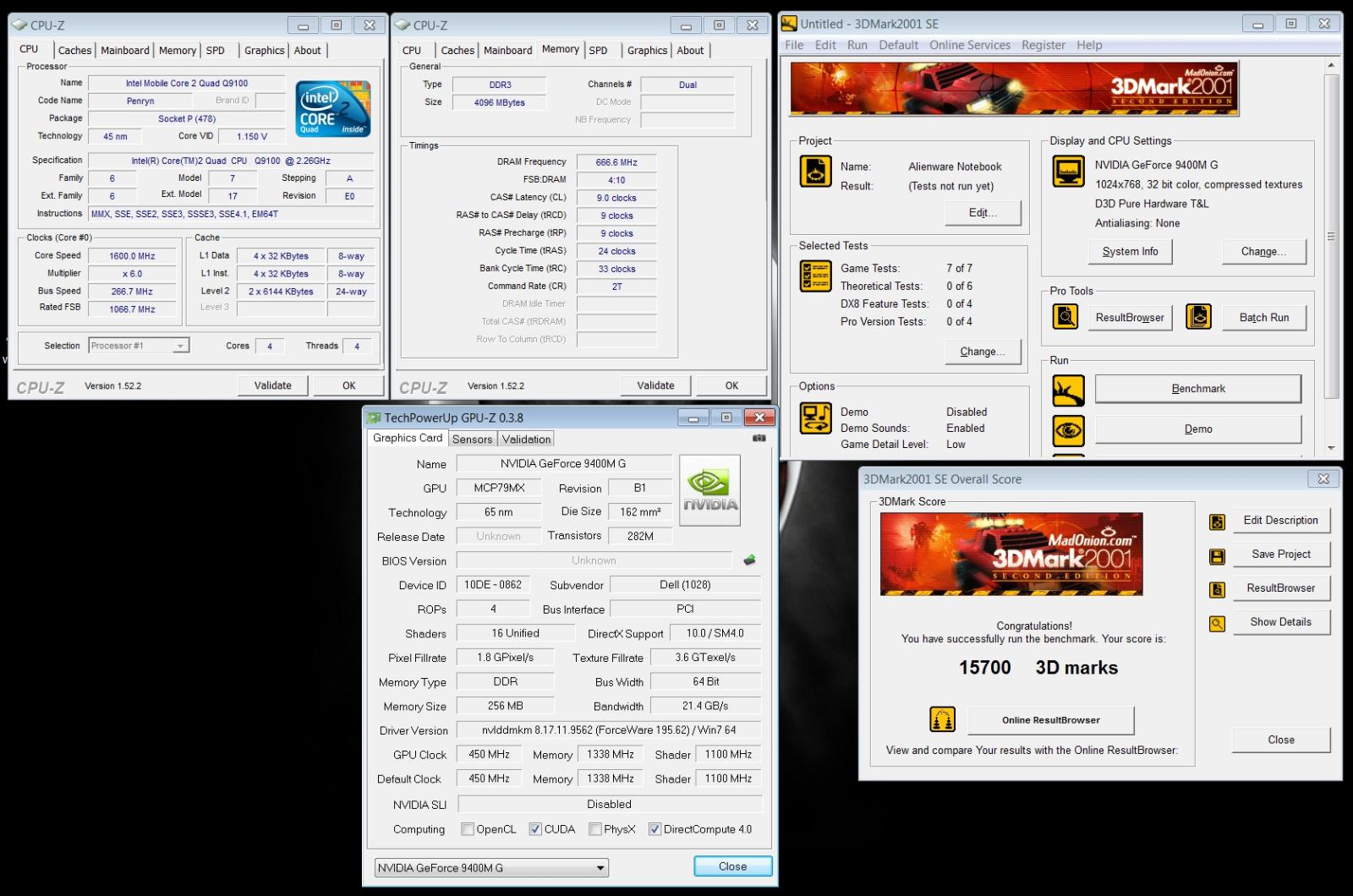Open the Processor #1 selection dropdown in CPU-Z
This screenshot has height=896, width=1353.
click(139, 346)
